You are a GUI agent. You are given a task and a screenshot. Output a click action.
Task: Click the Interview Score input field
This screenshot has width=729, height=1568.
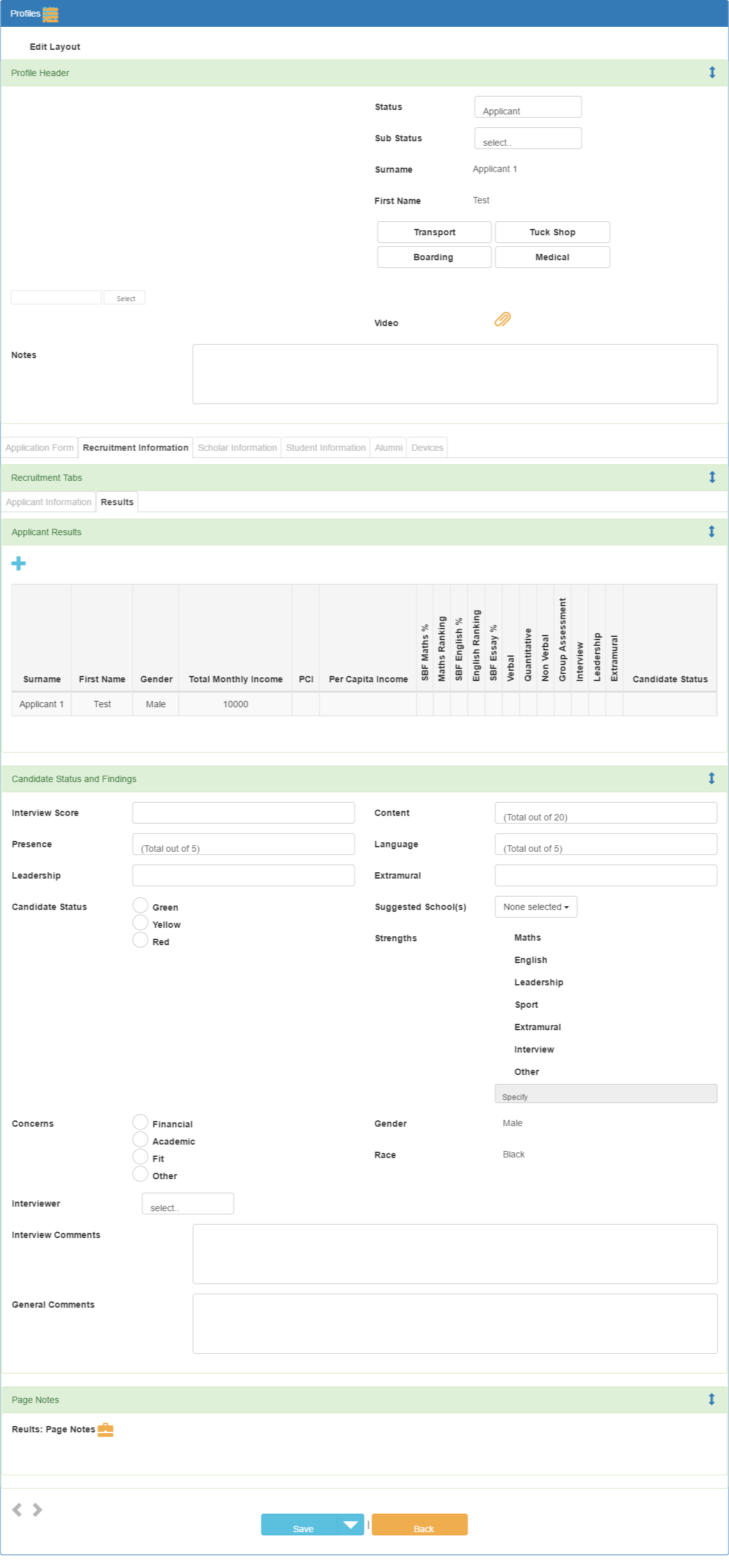(x=244, y=813)
